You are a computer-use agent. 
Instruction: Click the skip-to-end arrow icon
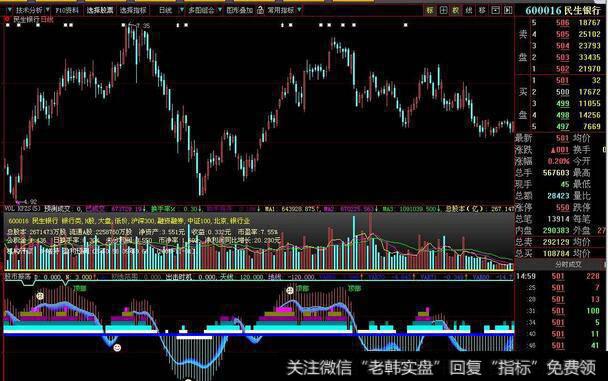[x=508, y=10]
